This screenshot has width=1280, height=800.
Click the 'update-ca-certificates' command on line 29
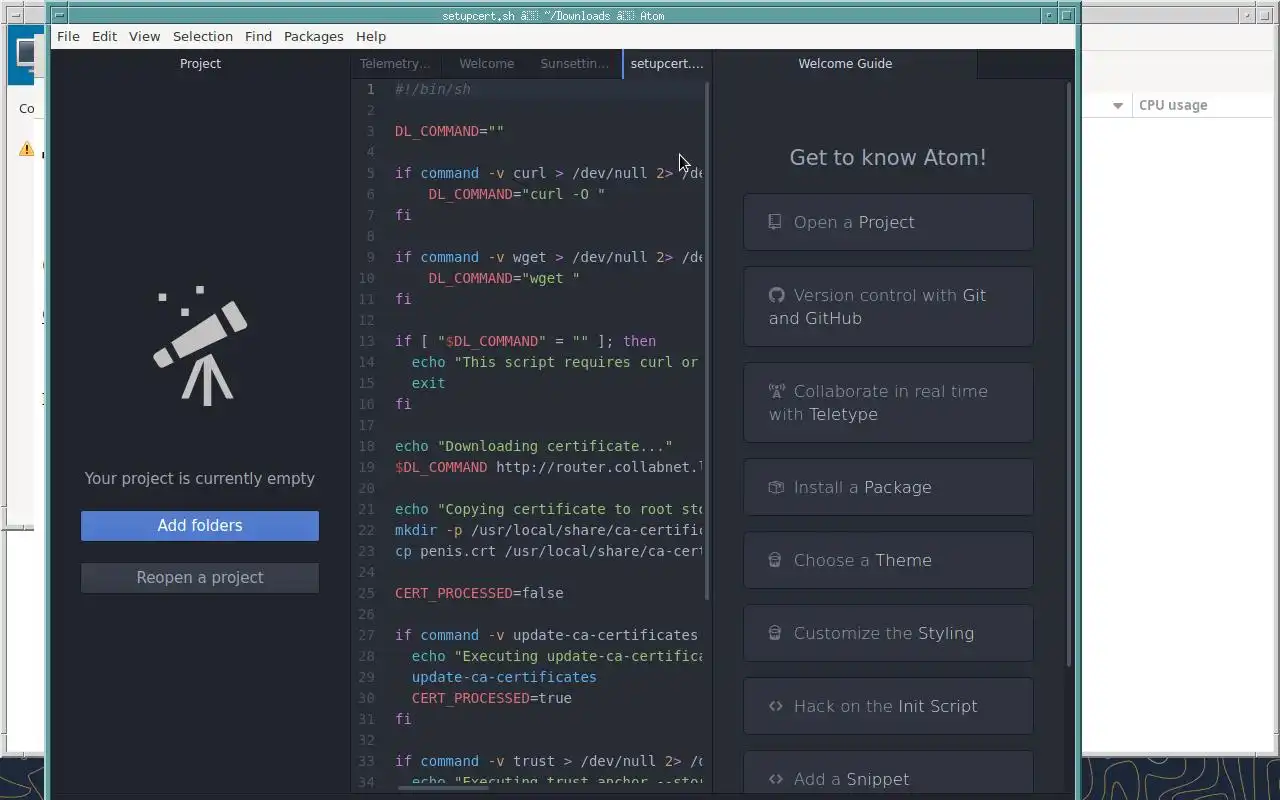pos(504,677)
